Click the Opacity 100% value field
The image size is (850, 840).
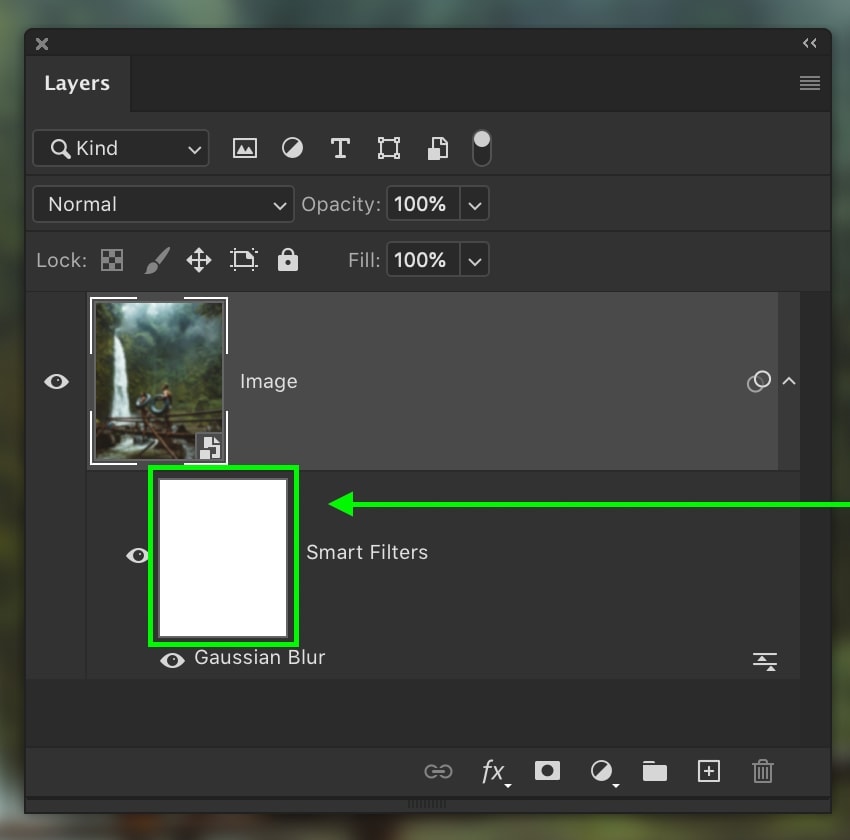[423, 204]
